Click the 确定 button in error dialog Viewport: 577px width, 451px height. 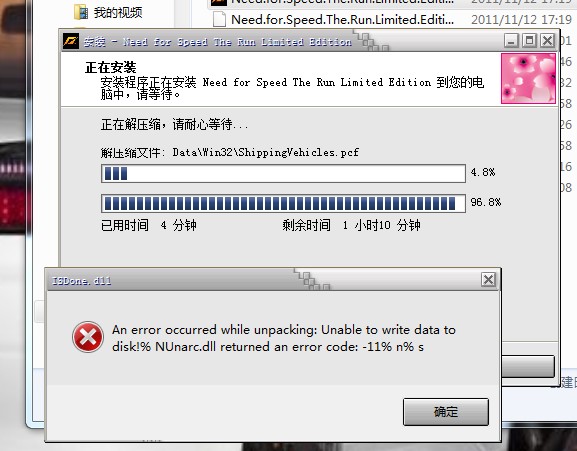446,412
